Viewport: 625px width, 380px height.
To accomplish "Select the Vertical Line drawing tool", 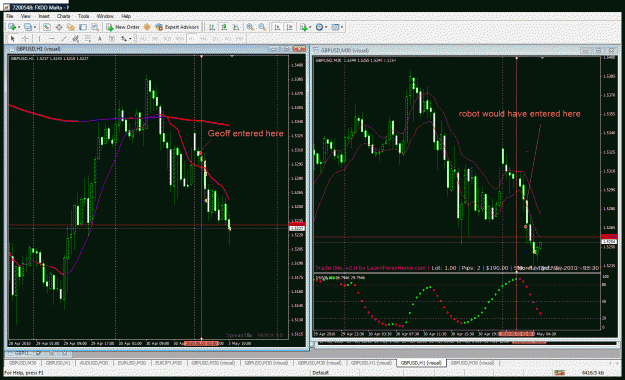I will point(39,39).
